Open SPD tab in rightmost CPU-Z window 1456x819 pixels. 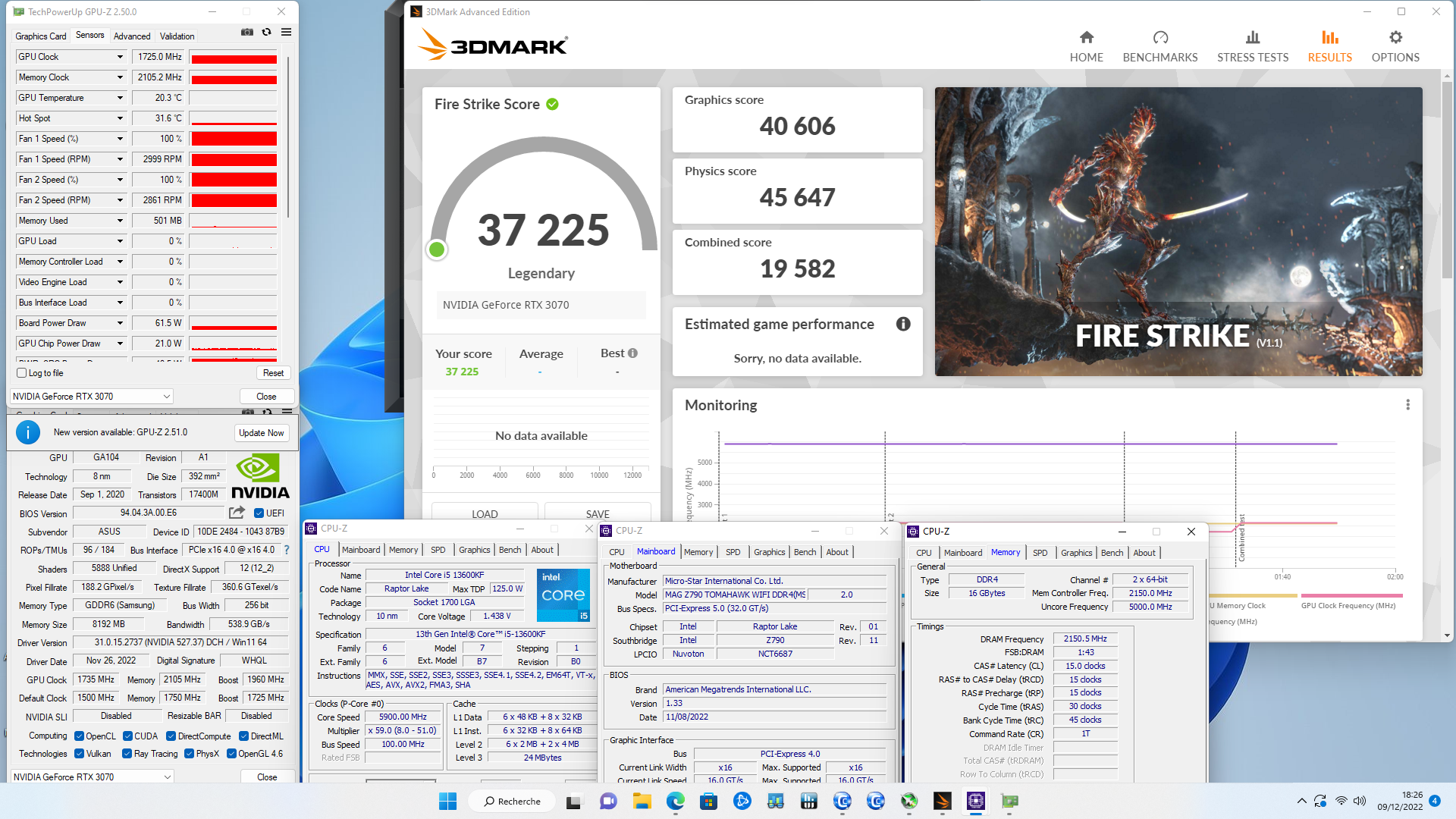[x=1040, y=553]
